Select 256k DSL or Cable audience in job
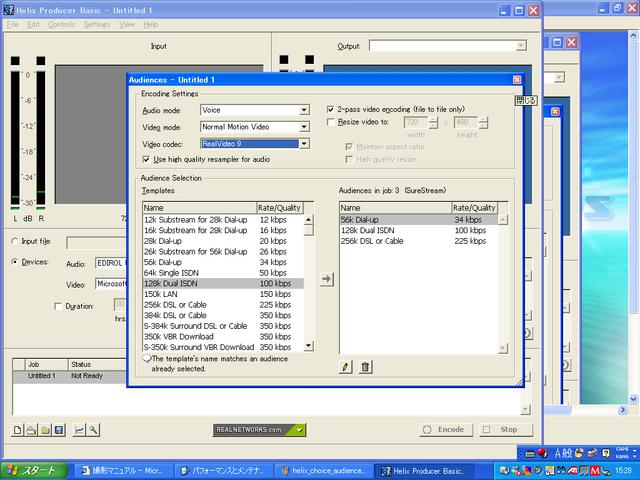Image resolution: width=640 pixels, height=480 pixels. click(418, 241)
